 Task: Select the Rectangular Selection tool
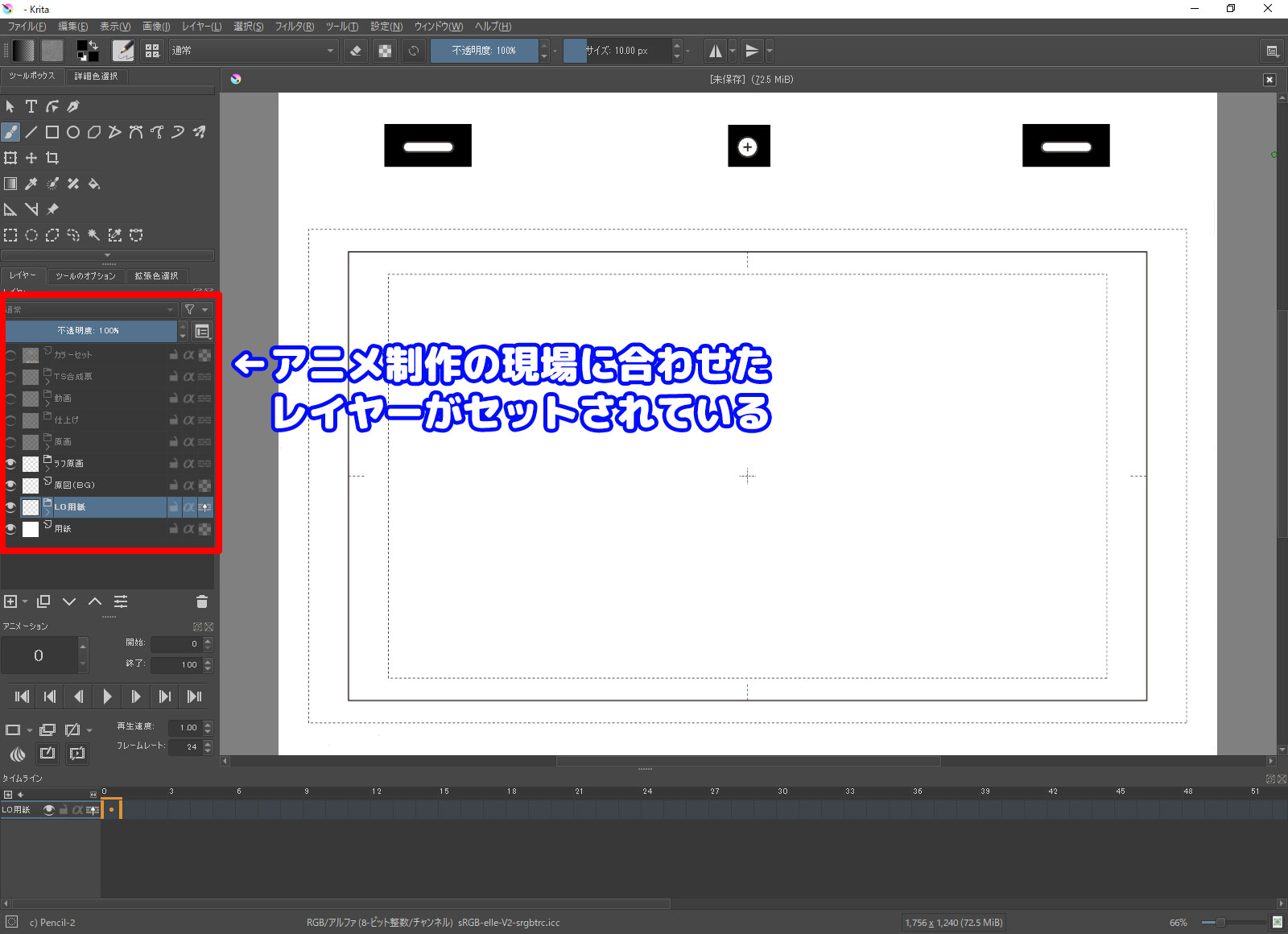10,235
